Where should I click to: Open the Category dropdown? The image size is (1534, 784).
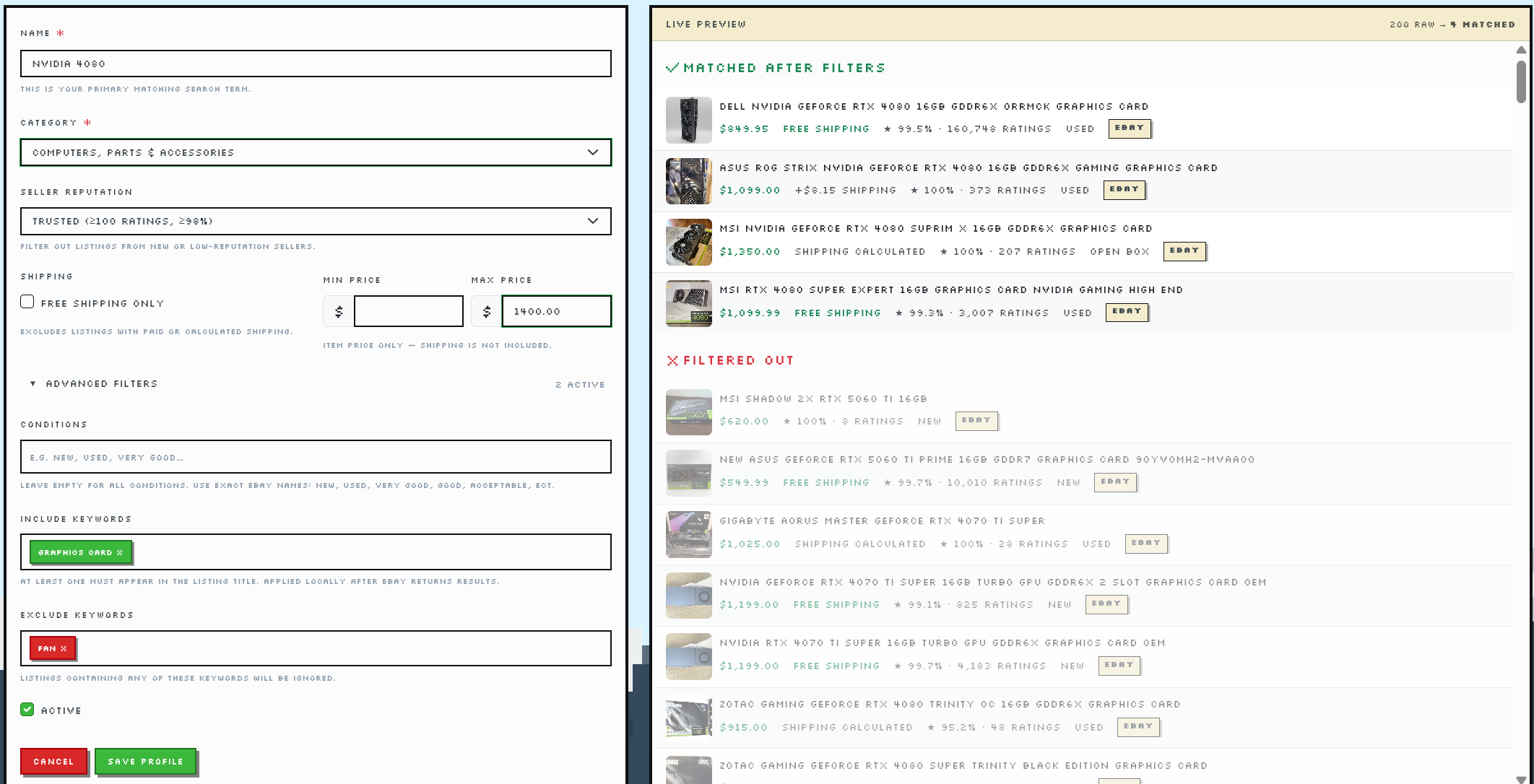pos(316,152)
